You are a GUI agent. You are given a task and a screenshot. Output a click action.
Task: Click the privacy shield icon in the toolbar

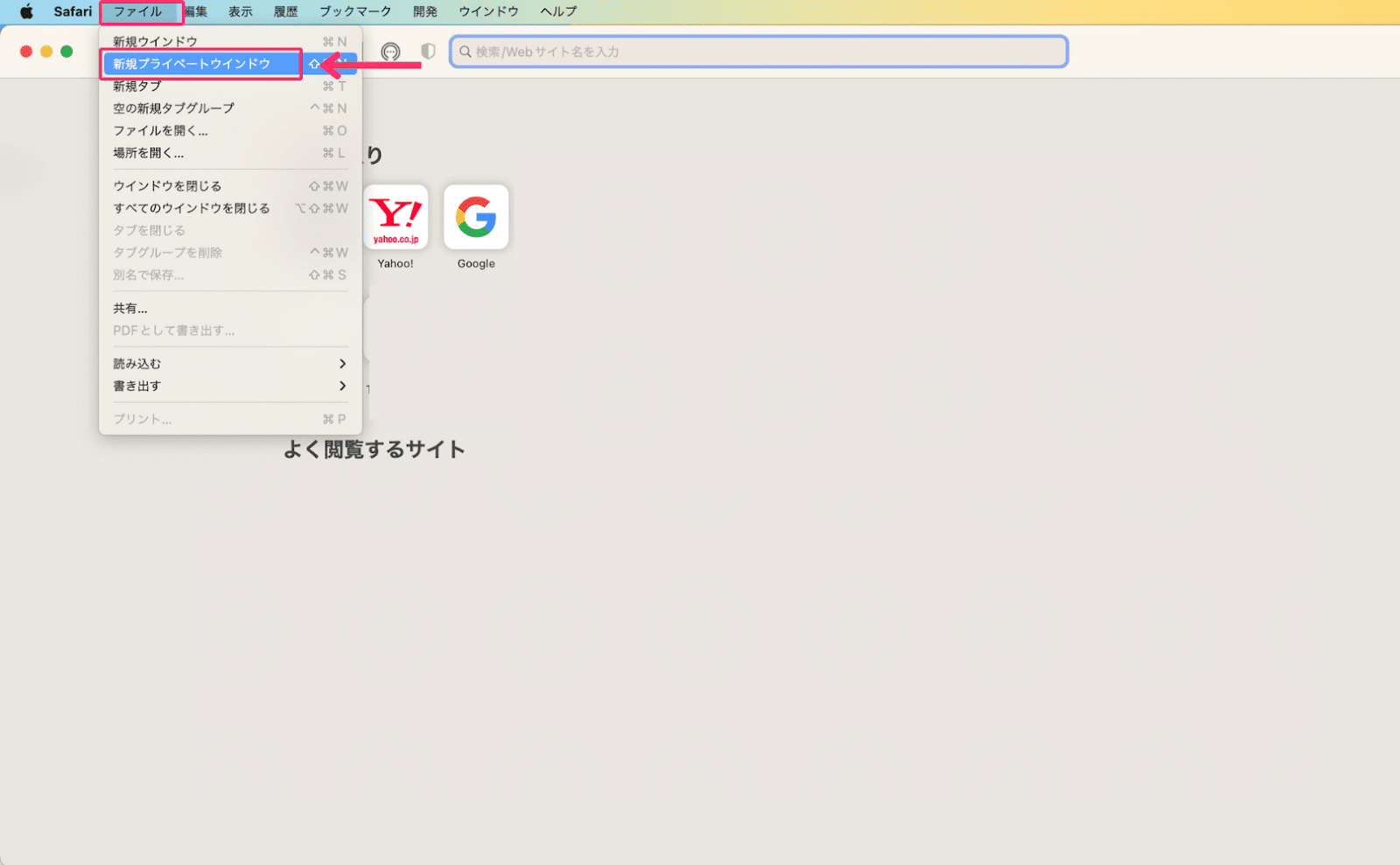tap(428, 52)
